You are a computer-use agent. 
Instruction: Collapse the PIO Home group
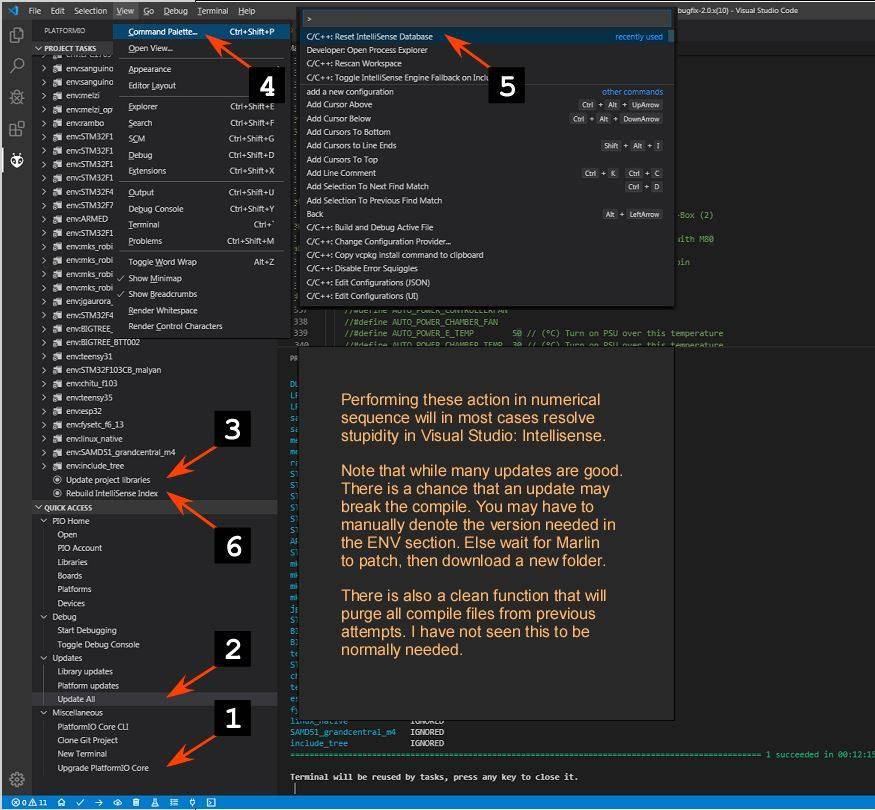[x=72, y=521]
